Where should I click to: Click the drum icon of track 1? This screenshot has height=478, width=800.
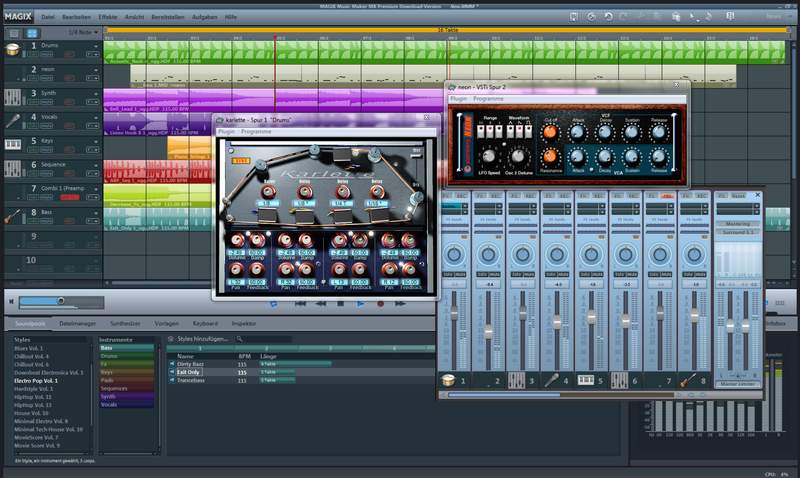click(x=12, y=50)
